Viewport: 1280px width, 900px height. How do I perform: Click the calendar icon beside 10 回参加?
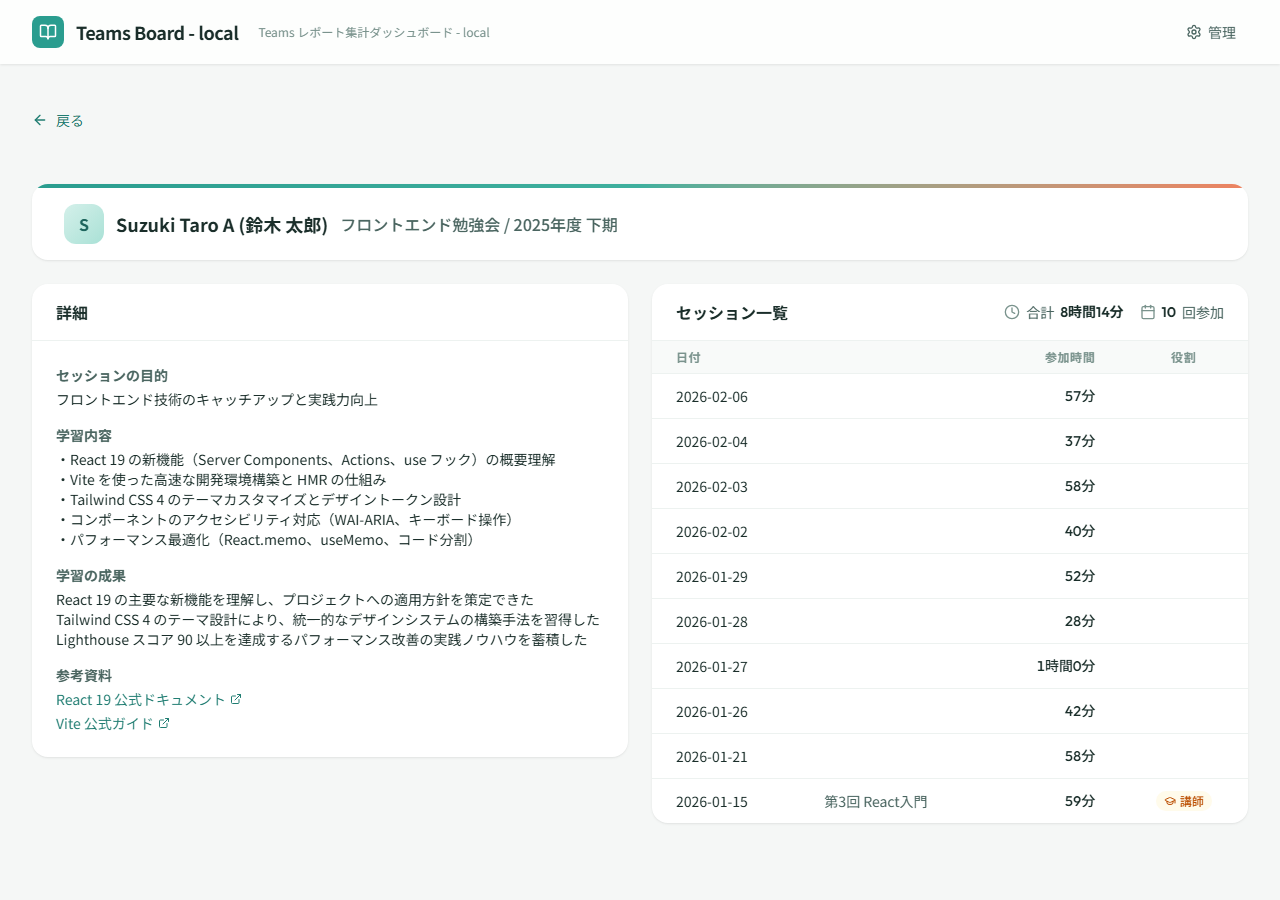click(1148, 312)
